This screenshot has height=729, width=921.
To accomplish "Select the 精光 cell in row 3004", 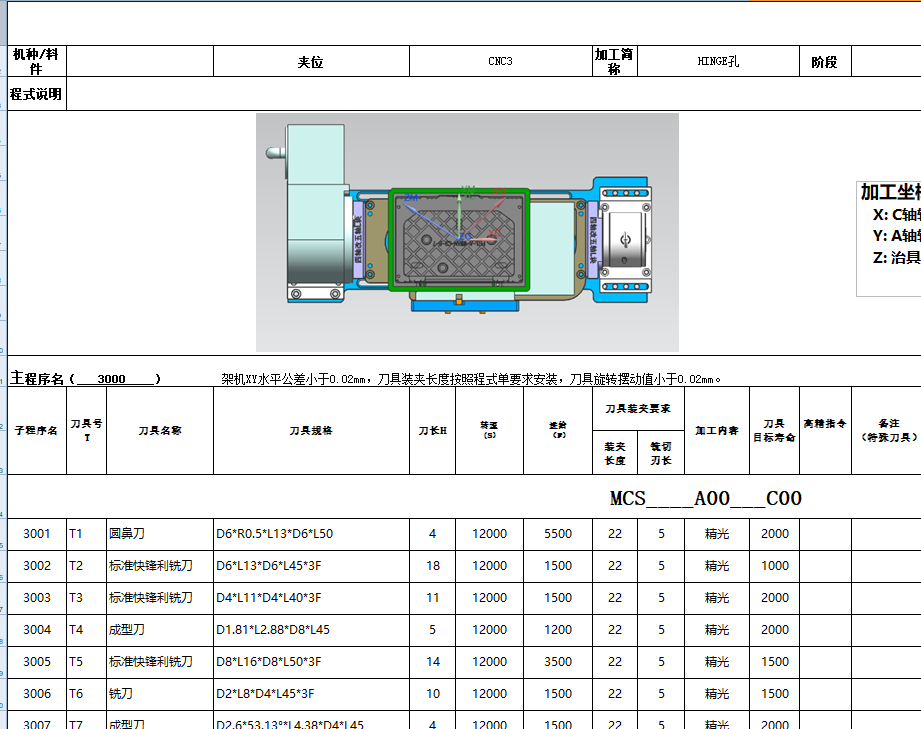I will click(716, 629).
